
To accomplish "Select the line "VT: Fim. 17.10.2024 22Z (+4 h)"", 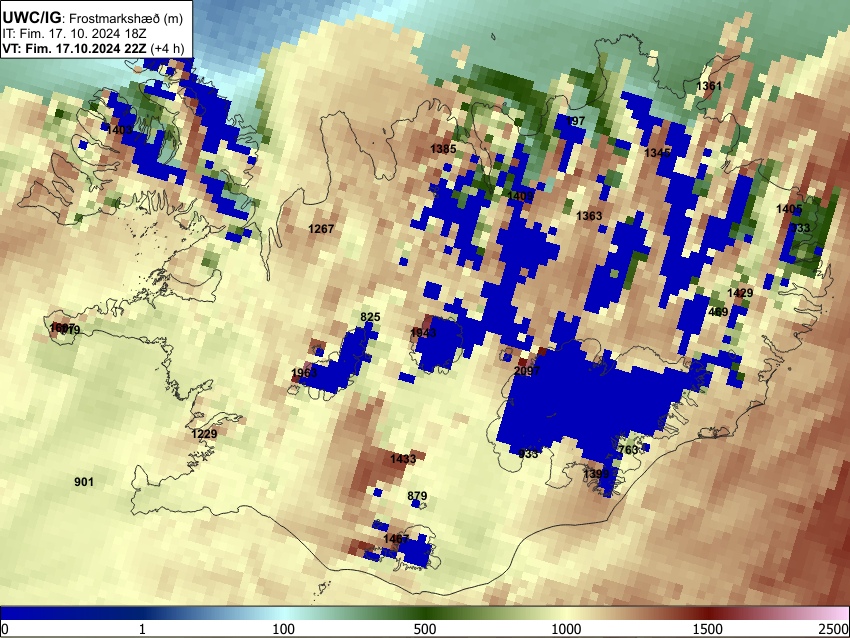I will coord(93,48).
